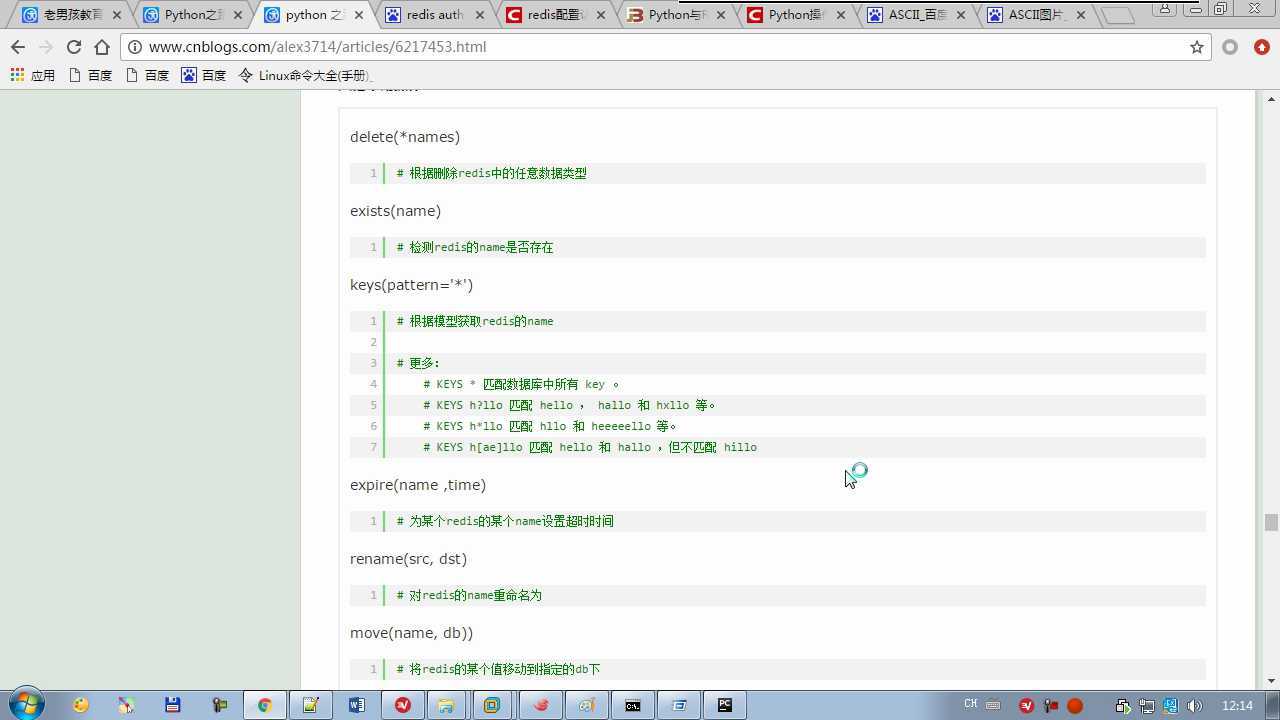The image size is (1280, 720).
Task: Click the exists(name) heading
Action: coord(395,211)
